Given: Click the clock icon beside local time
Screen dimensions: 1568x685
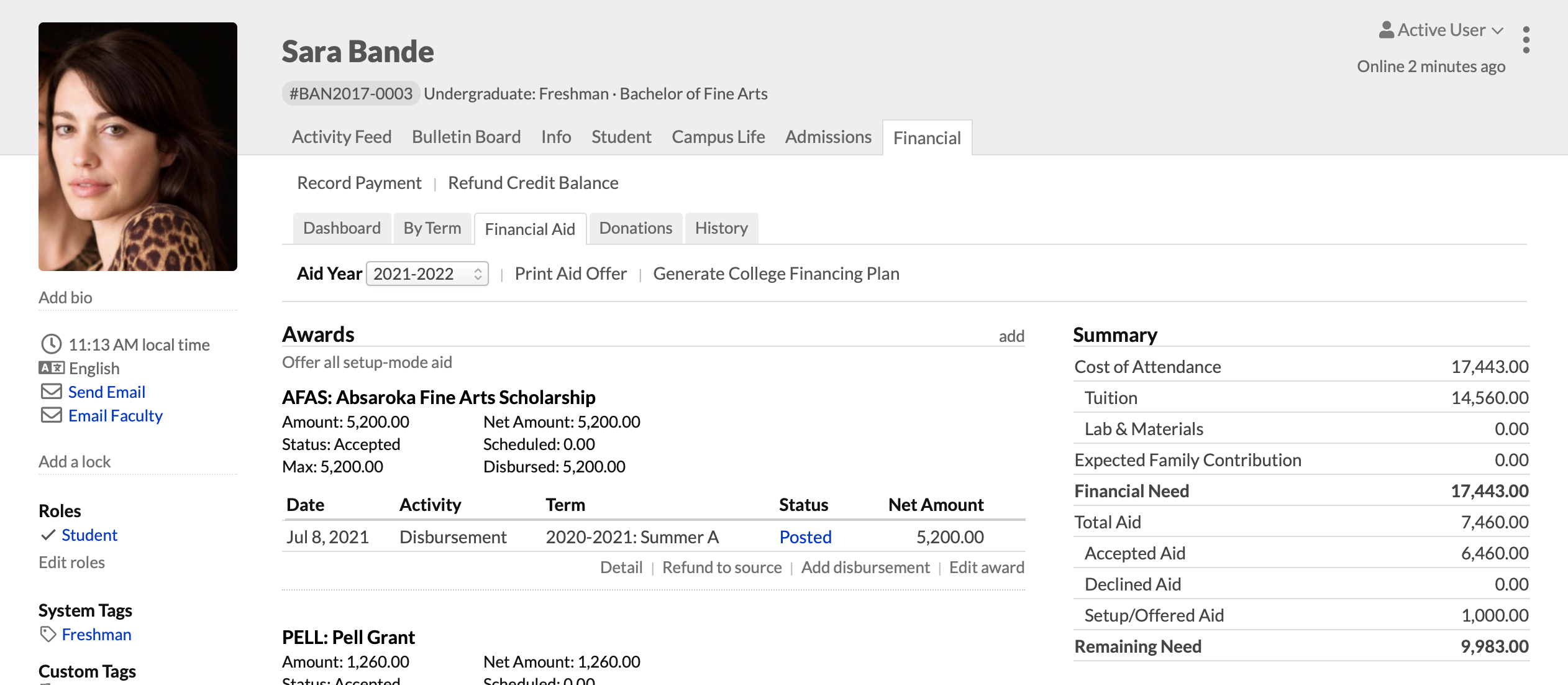Looking at the screenshot, I should 51,344.
